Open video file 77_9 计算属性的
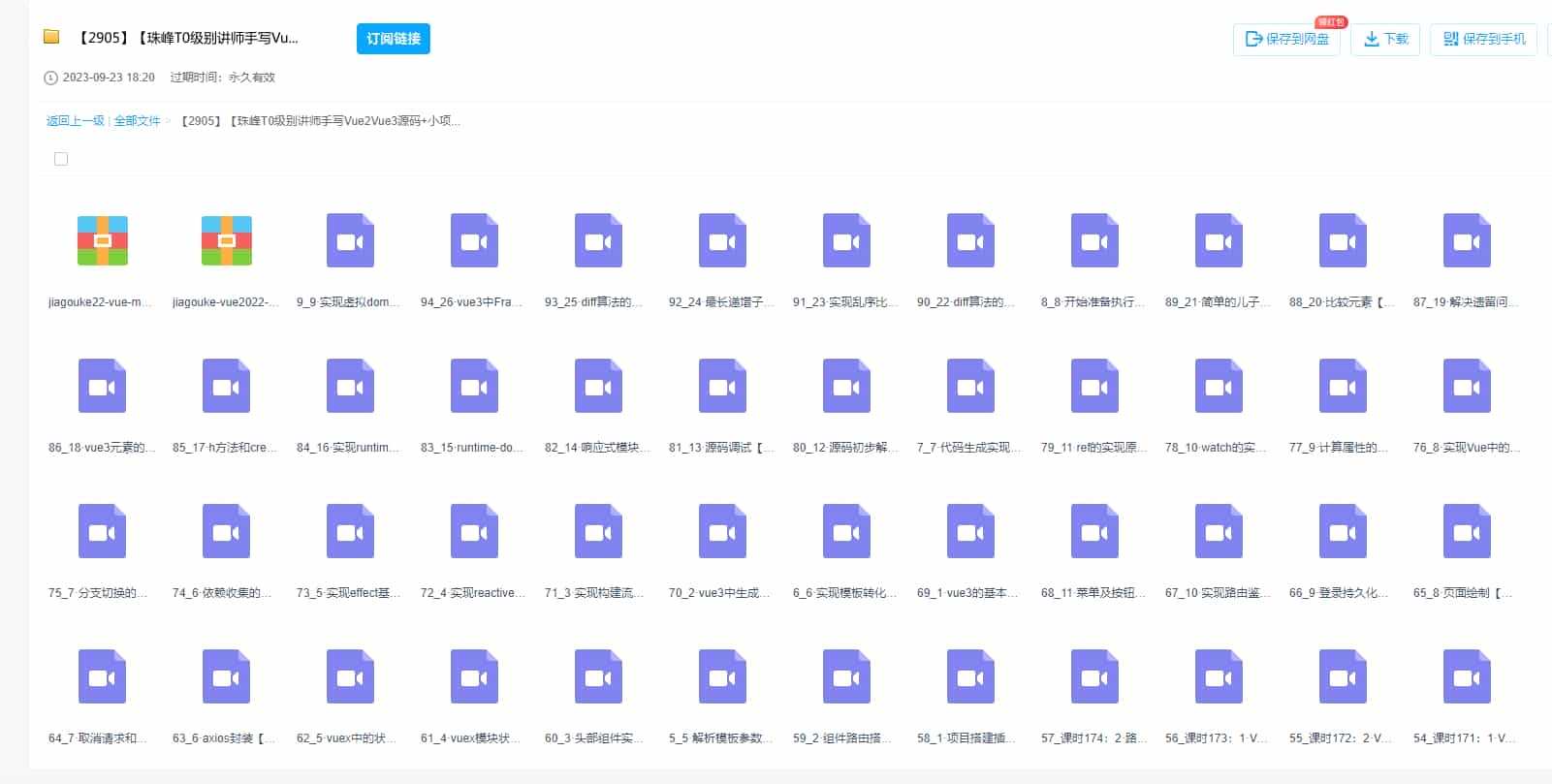This screenshot has height=784, width=1552. [1344, 386]
